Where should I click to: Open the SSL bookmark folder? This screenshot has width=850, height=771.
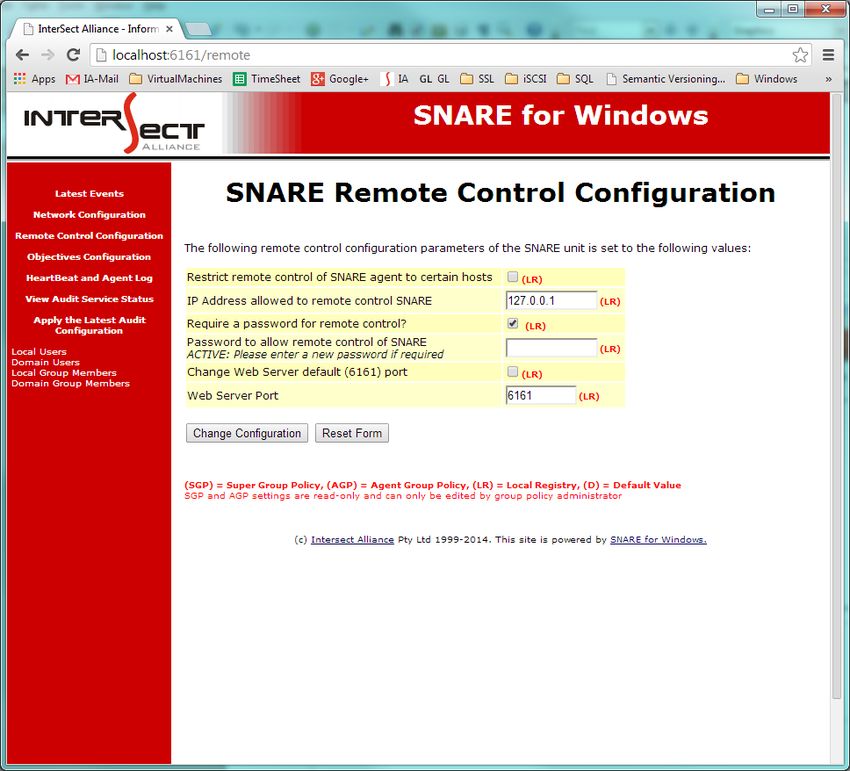pos(477,79)
